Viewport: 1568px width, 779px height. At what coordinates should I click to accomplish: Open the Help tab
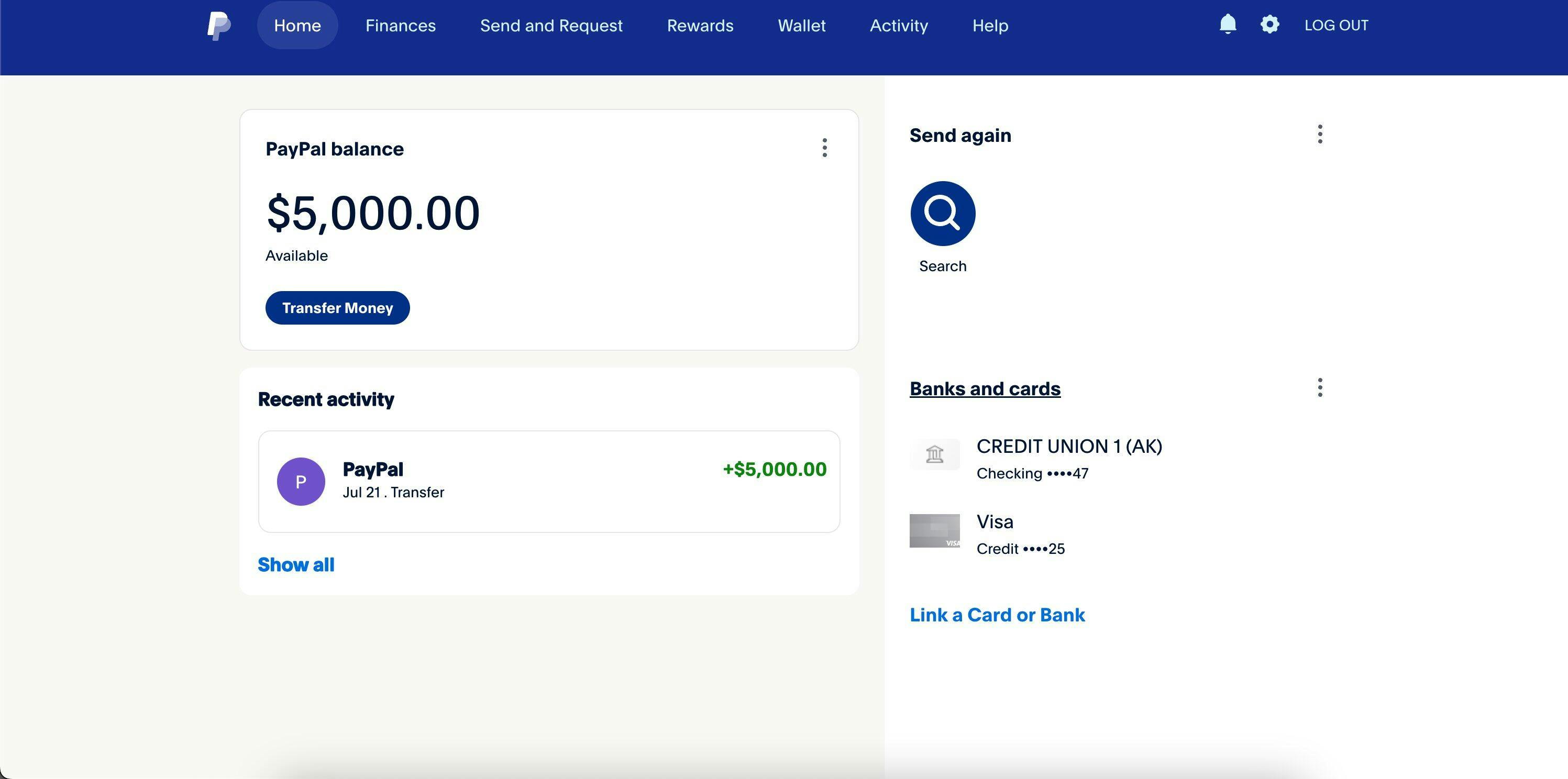(x=990, y=26)
